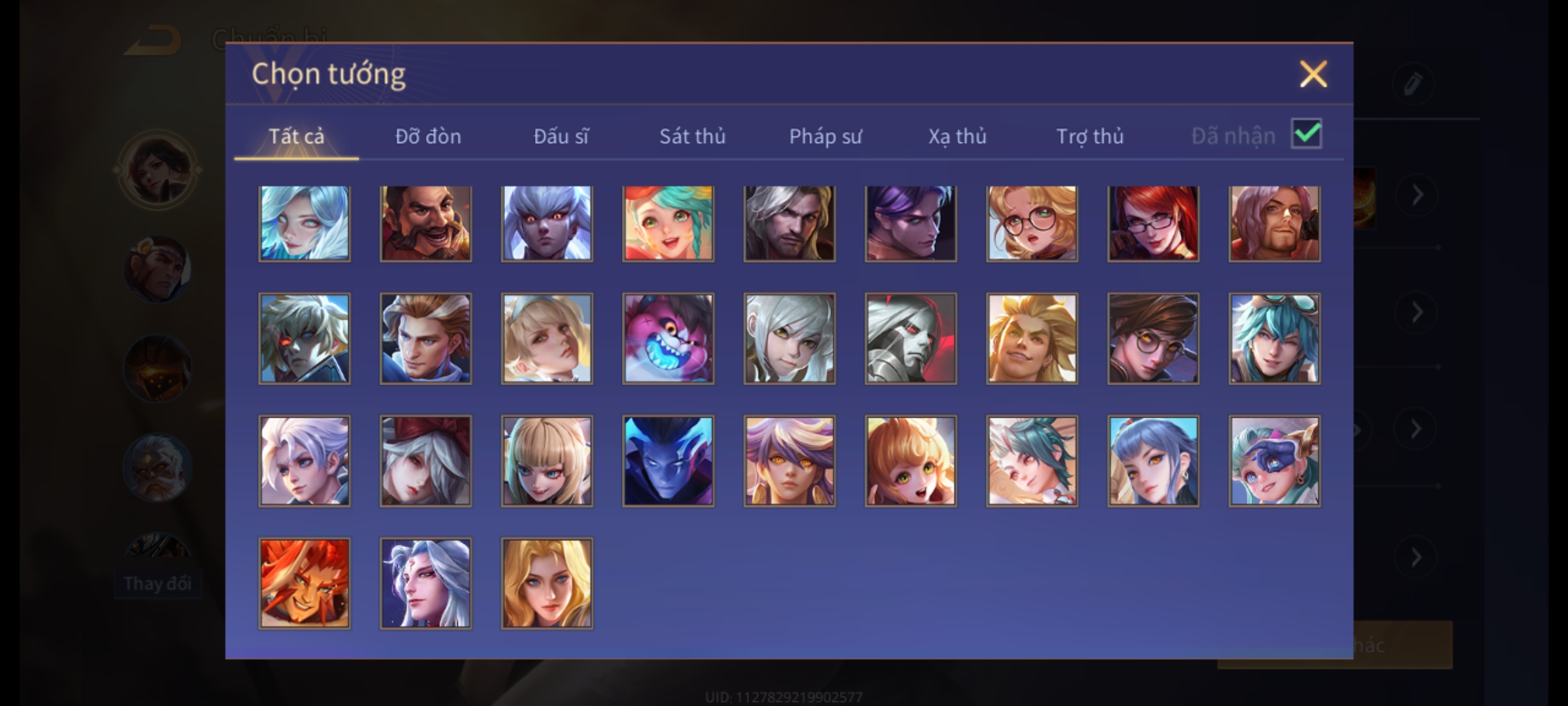This screenshot has width=1568, height=706.
Task: Switch to the Trợ thủ tab
Action: click(1090, 136)
